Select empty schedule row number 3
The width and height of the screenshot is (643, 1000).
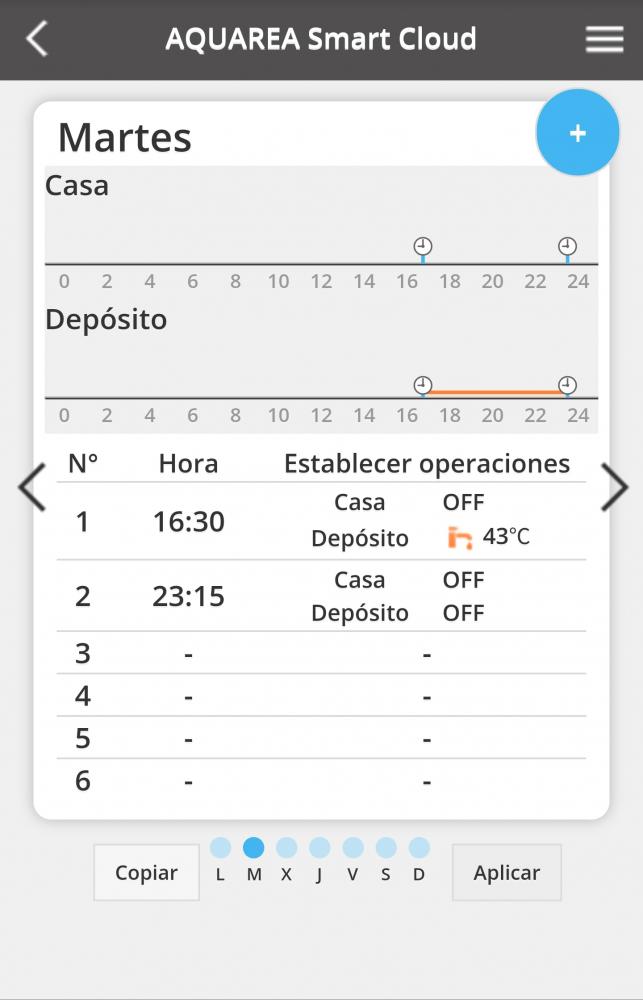click(x=322, y=653)
